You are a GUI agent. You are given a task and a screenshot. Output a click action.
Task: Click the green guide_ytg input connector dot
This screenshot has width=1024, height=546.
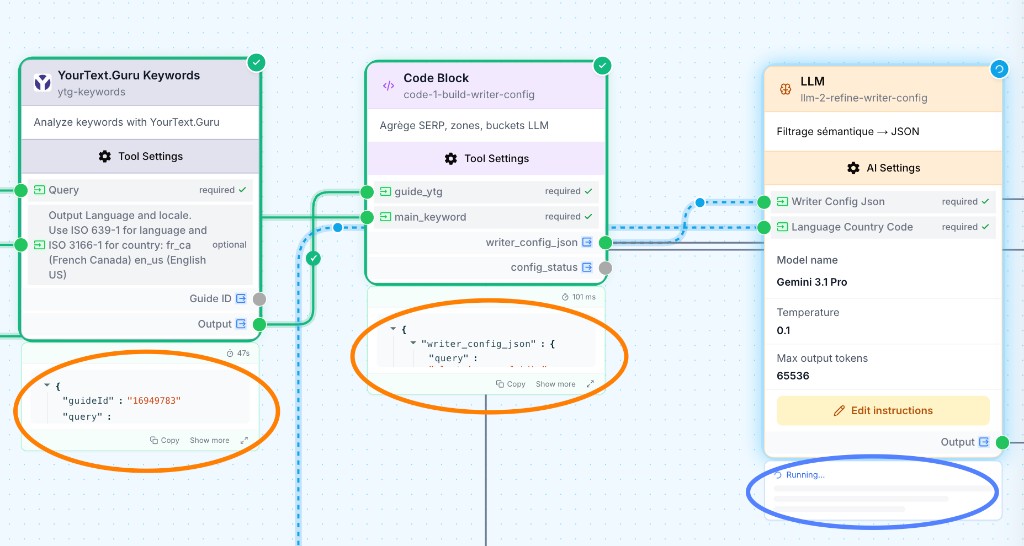[x=367, y=191]
